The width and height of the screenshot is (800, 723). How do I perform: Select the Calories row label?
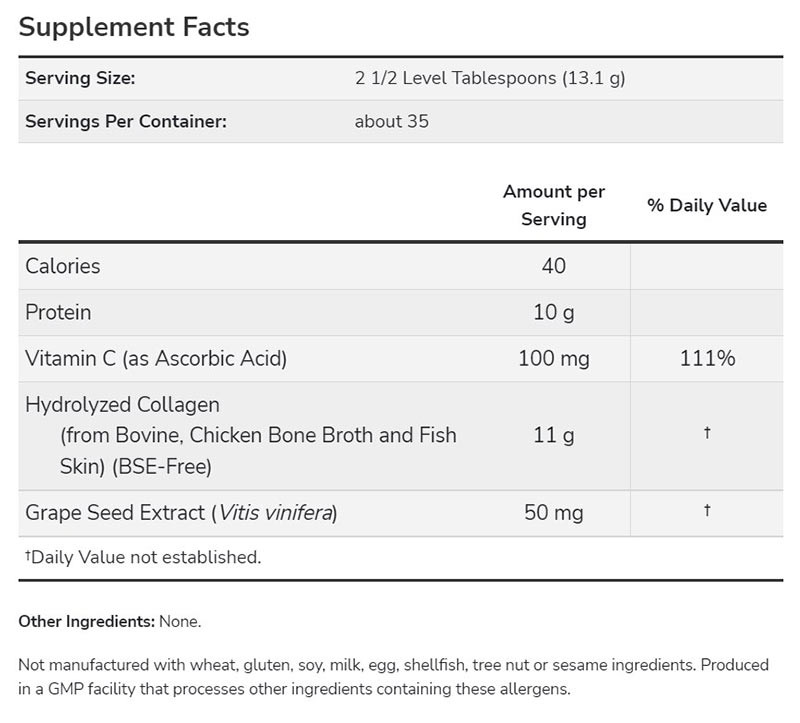pos(63,266)
